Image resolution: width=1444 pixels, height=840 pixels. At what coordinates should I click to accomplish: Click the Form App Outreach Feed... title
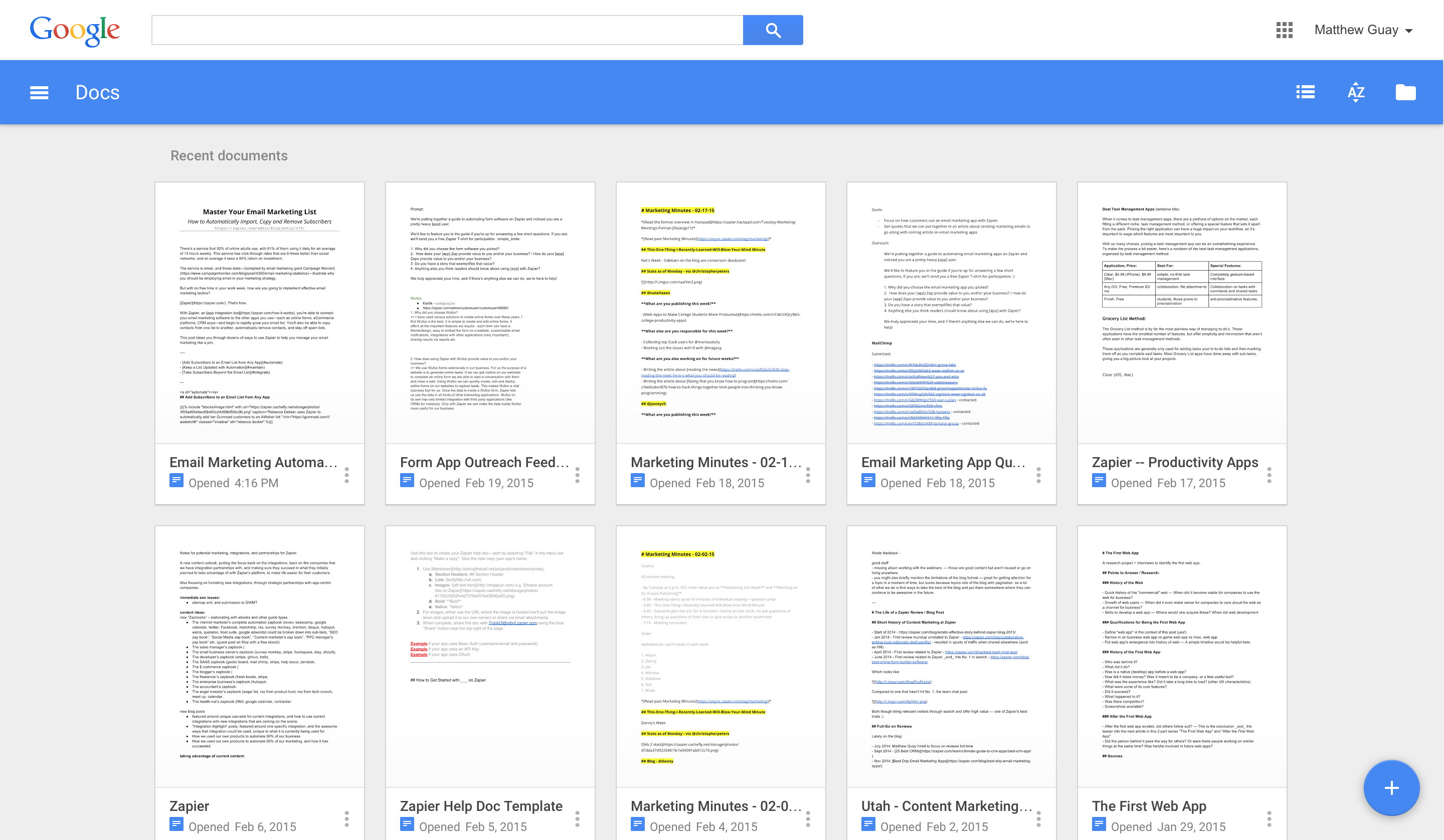(484, 463)
